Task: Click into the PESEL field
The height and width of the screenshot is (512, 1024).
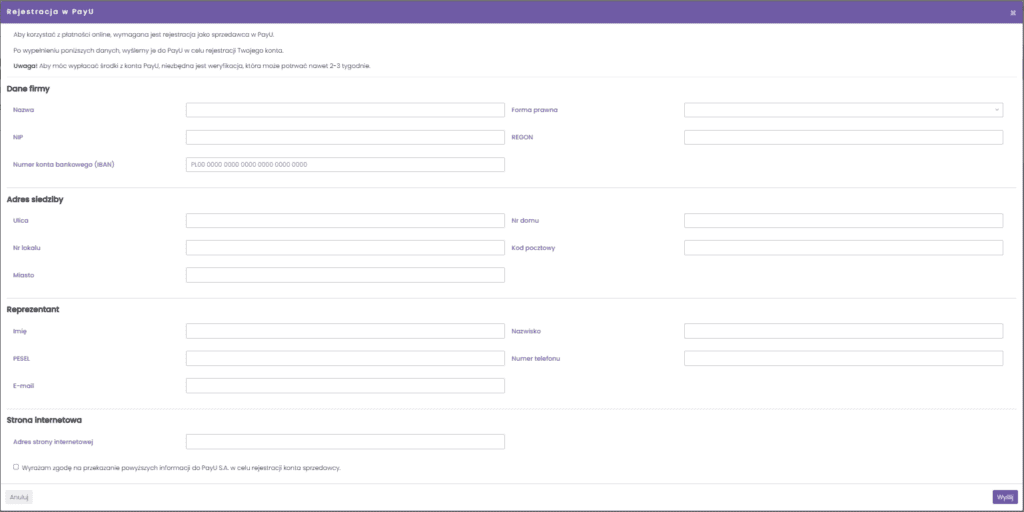Action: [x=345, y=358]
